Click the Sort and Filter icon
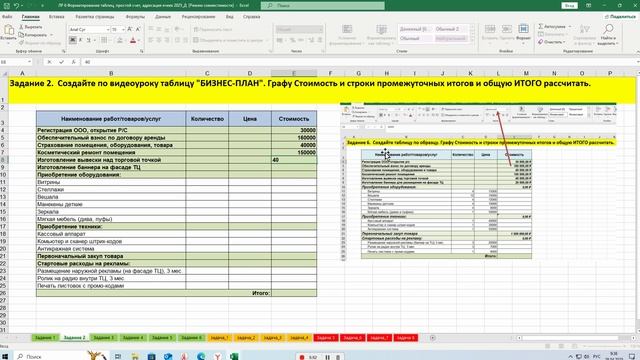 584,29
